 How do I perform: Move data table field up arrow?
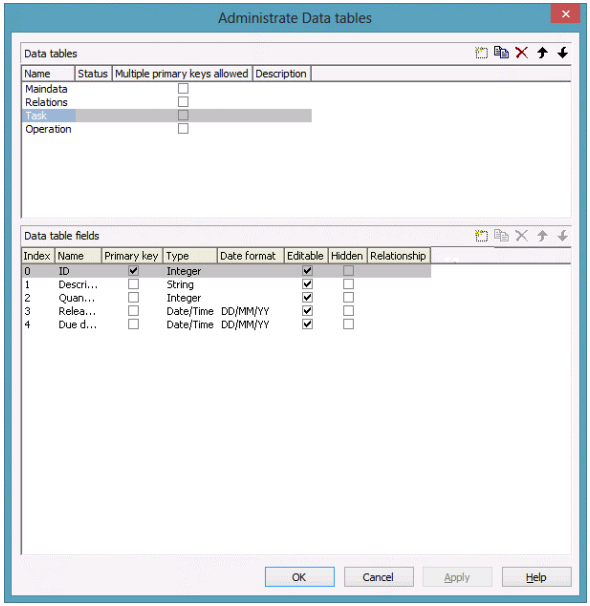click(542, 236)
